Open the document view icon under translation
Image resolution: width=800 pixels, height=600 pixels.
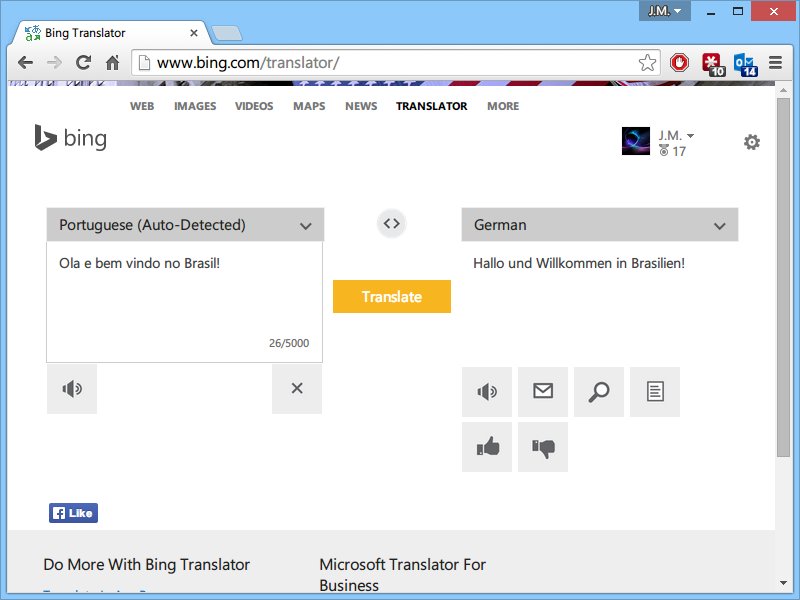click(x=655, y=392)
